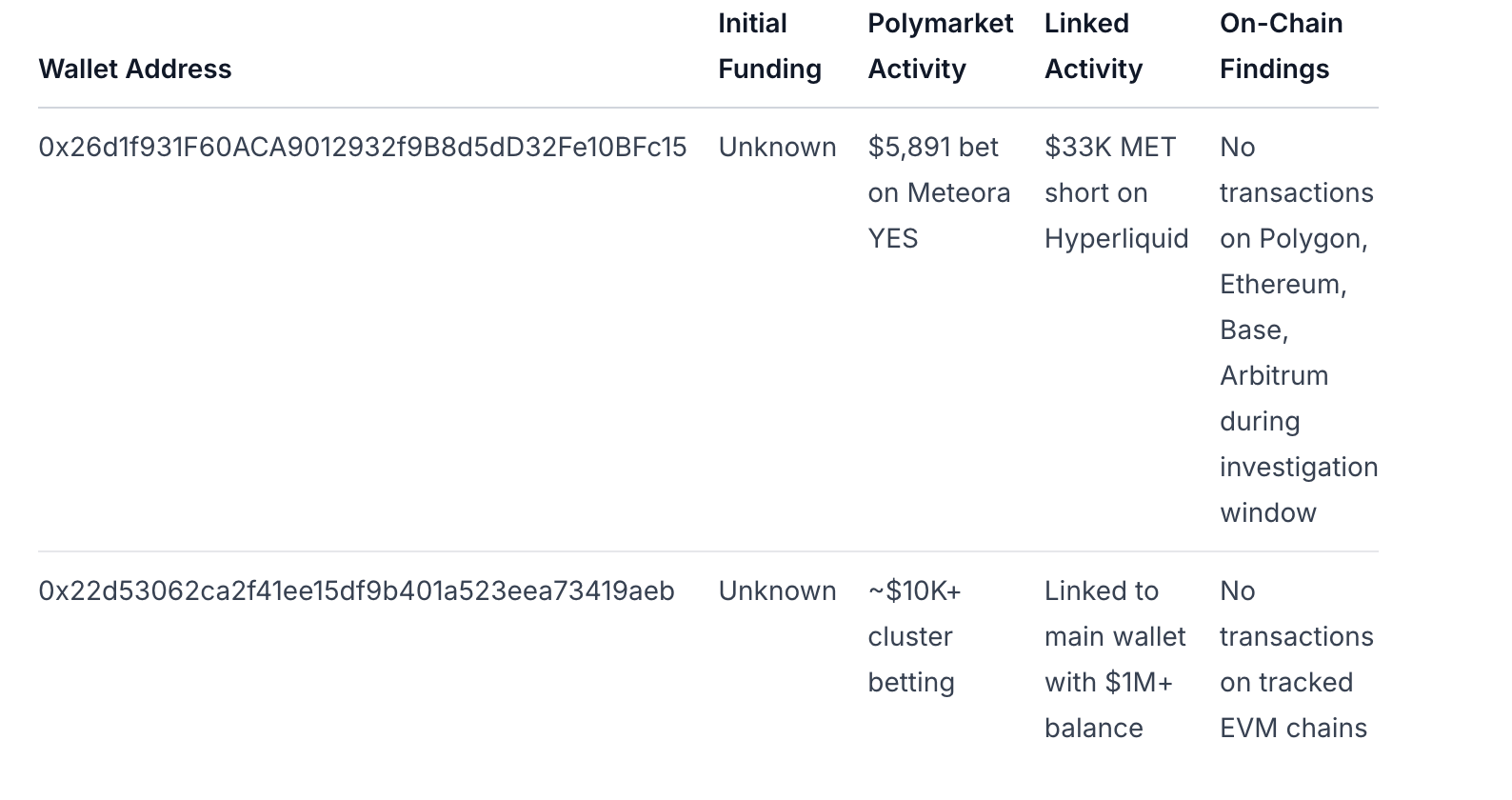The image size is (1512, 800).
Task: Click "Unknown" funding in the 0x22d5 wallet row
Action: 777,591
